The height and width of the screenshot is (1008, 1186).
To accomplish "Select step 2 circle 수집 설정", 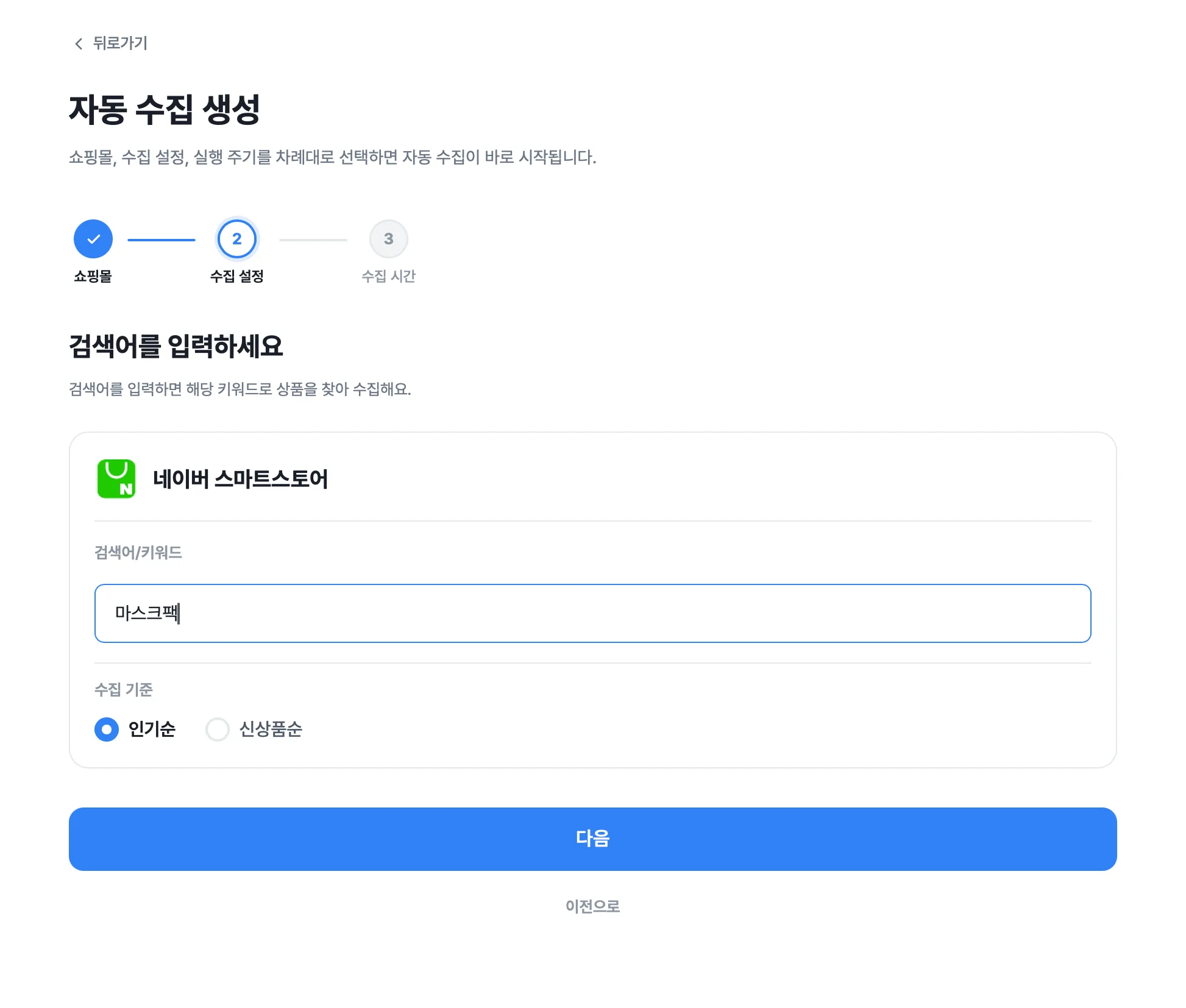I will pyautogui.click(x=237, y=239).
